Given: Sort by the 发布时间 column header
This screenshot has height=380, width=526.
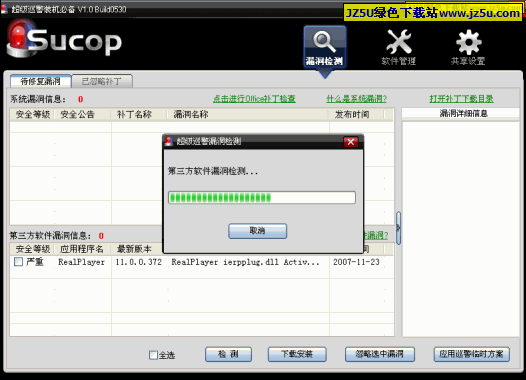Looking at the screenshot, I should [357, 115].
